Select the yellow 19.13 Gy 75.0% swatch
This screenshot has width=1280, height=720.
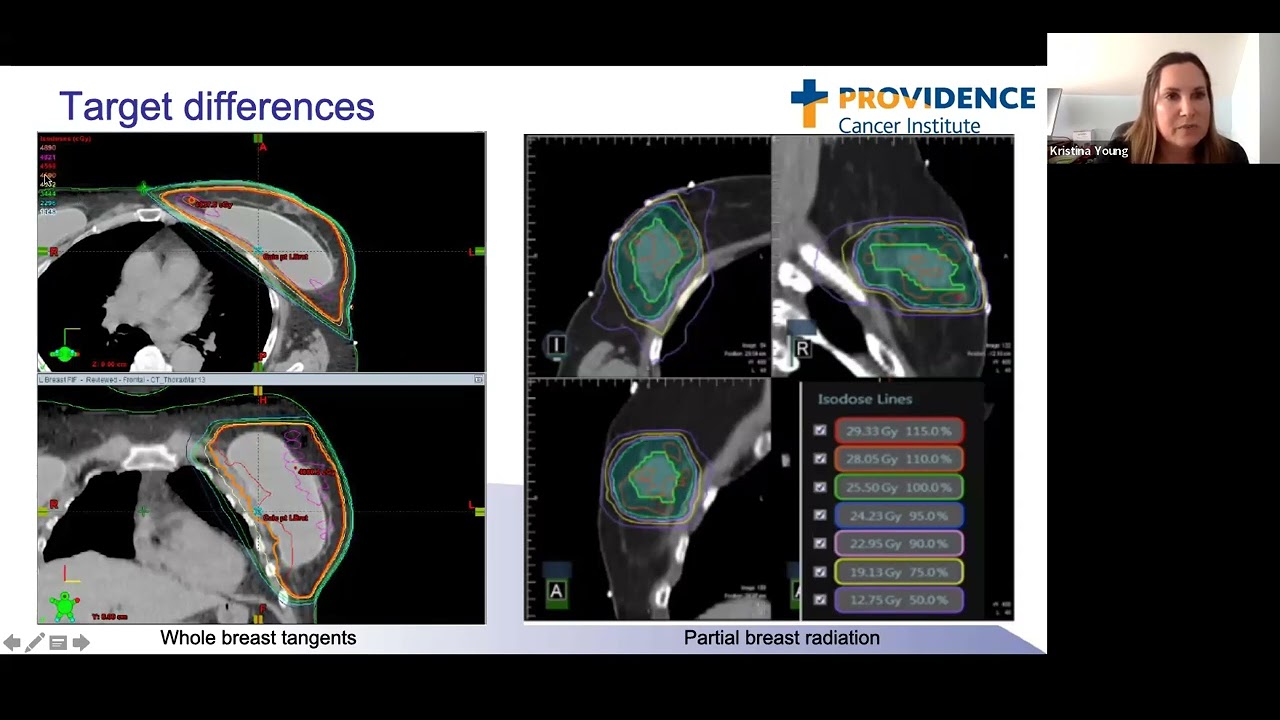pos(899,572)
